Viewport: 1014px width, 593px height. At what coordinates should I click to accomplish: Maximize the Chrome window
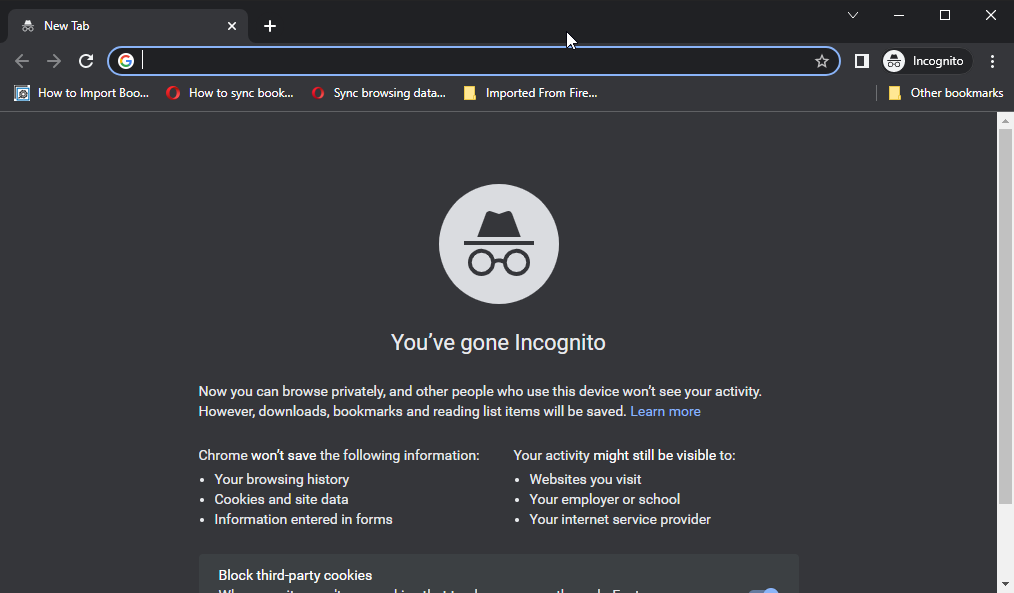[945, 15]
